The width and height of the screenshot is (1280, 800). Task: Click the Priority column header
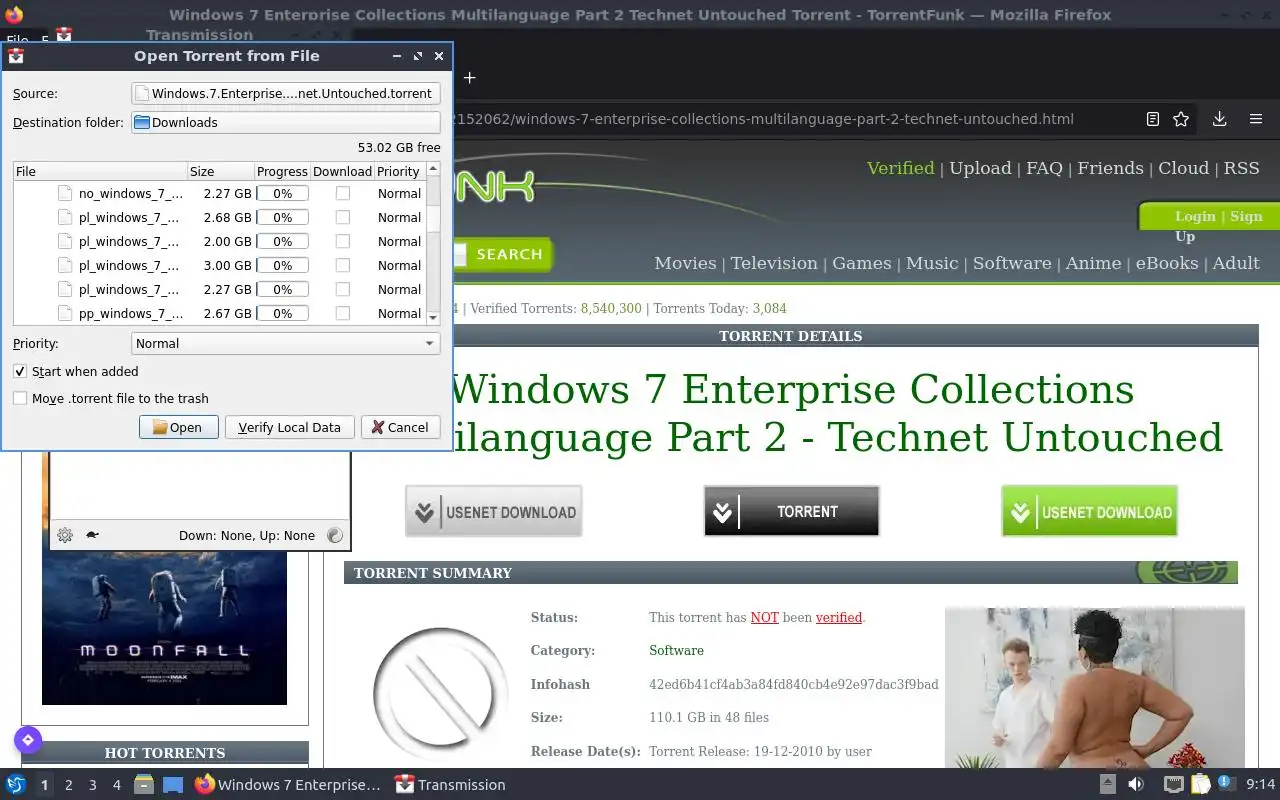[399, 171]
